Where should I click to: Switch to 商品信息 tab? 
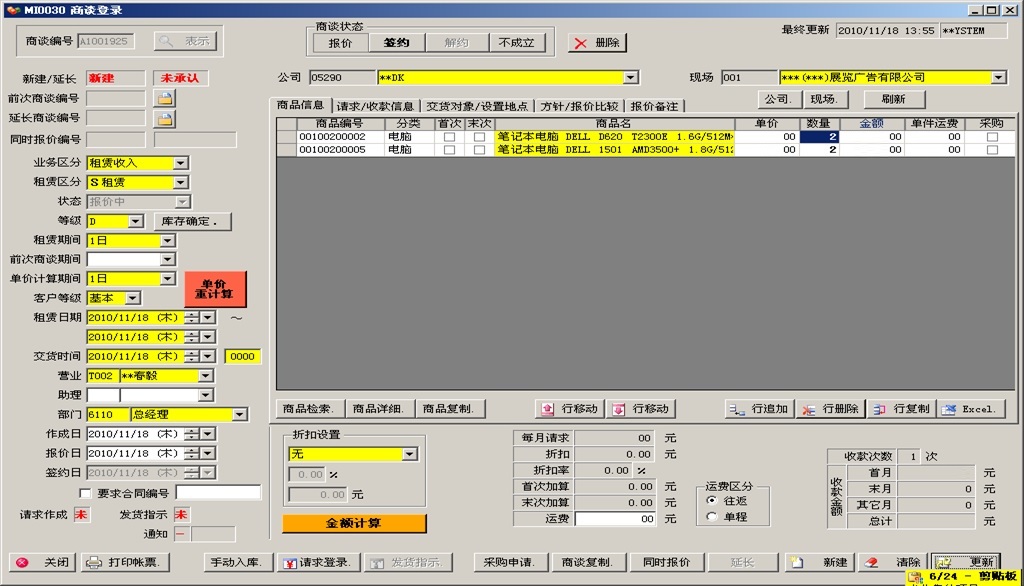coord(300,105)
